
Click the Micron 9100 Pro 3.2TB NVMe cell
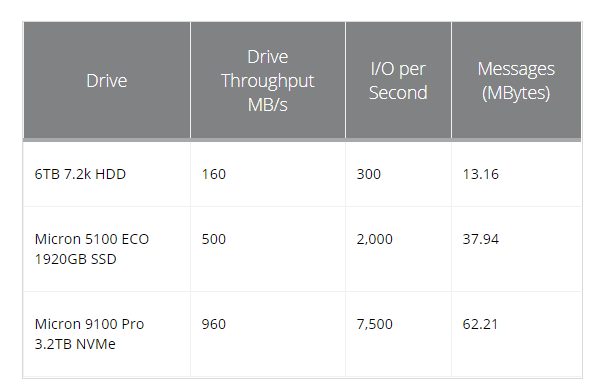[89, 334]
